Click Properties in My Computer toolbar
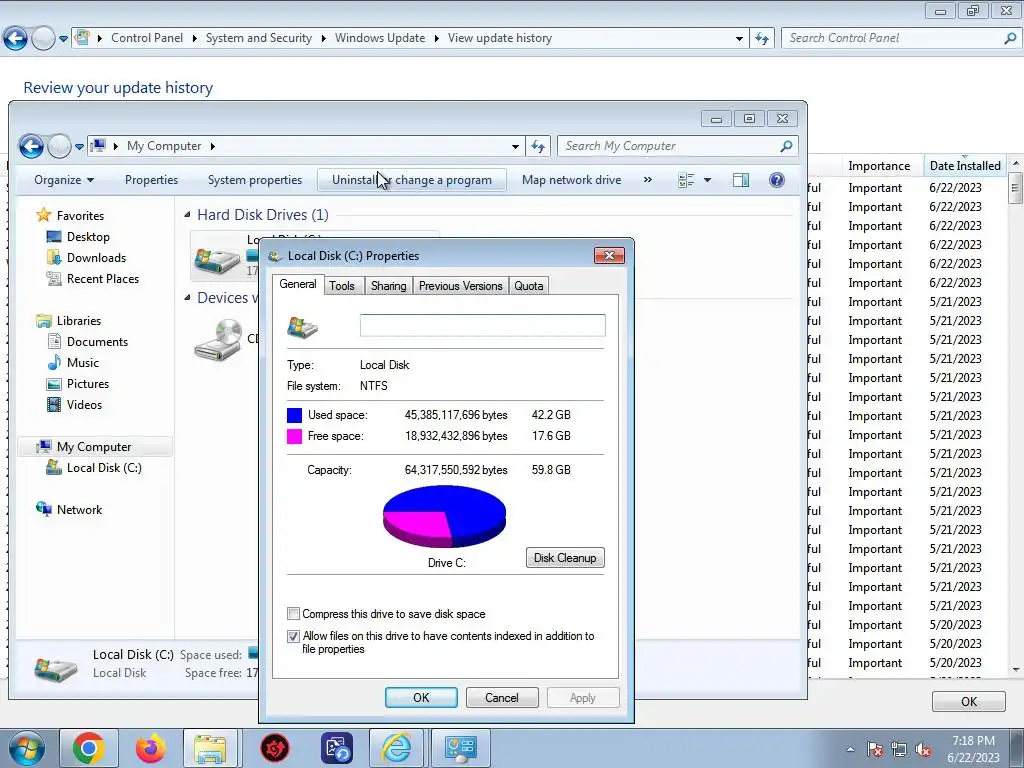Viewport: 1024px width, 768px height. tap(152, 180)
